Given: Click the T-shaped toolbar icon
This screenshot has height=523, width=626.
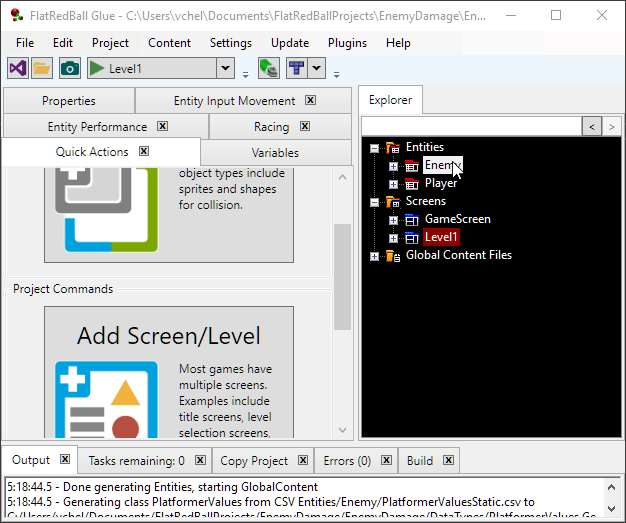Looking at the screenshot, I should 296,68.
